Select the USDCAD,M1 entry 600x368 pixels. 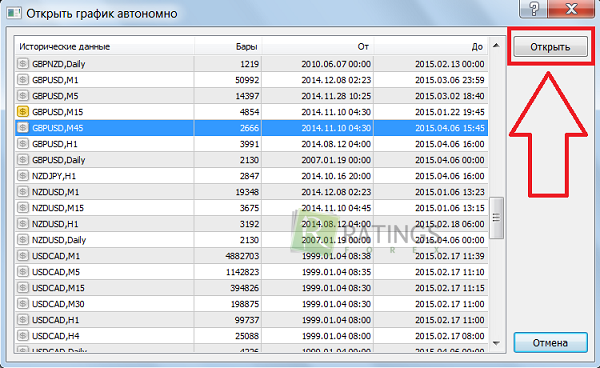(x=251, y=256)
